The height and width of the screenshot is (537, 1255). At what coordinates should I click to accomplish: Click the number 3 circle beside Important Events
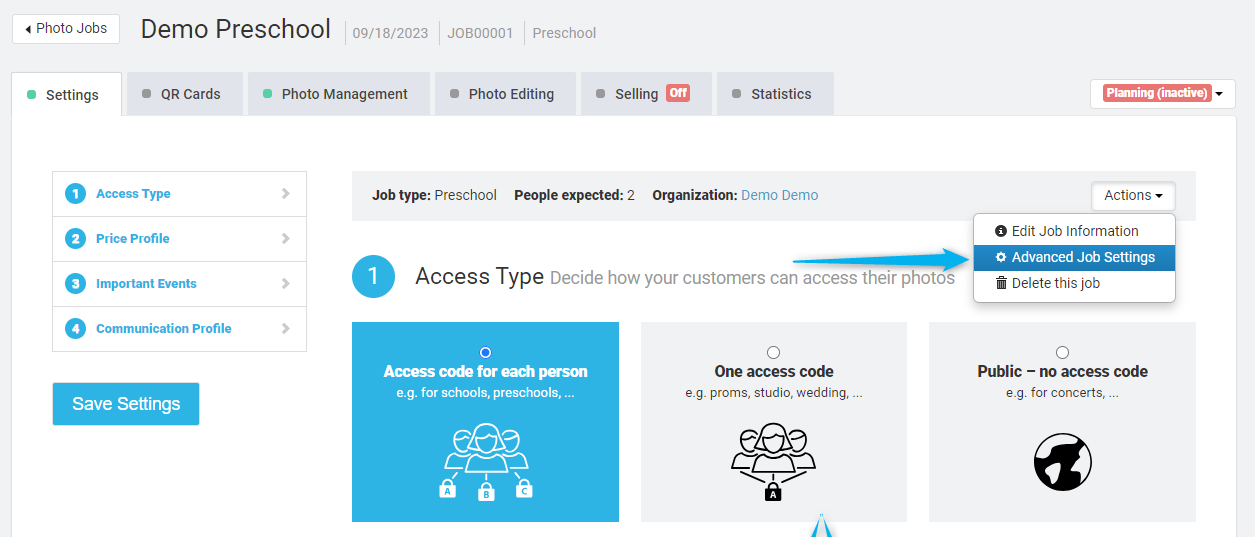click(x=75, y=284)
